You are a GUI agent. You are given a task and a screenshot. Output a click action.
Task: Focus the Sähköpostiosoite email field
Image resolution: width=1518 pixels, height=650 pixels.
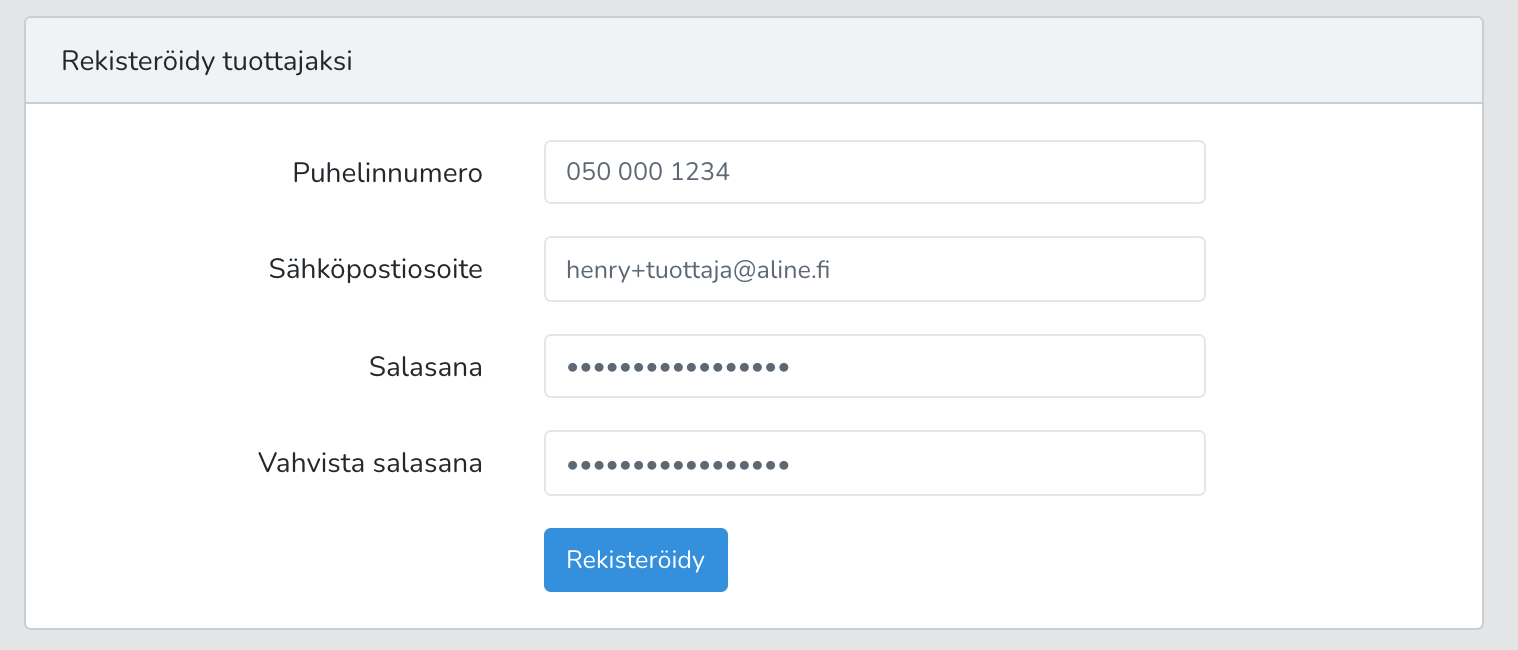(874, 269)
